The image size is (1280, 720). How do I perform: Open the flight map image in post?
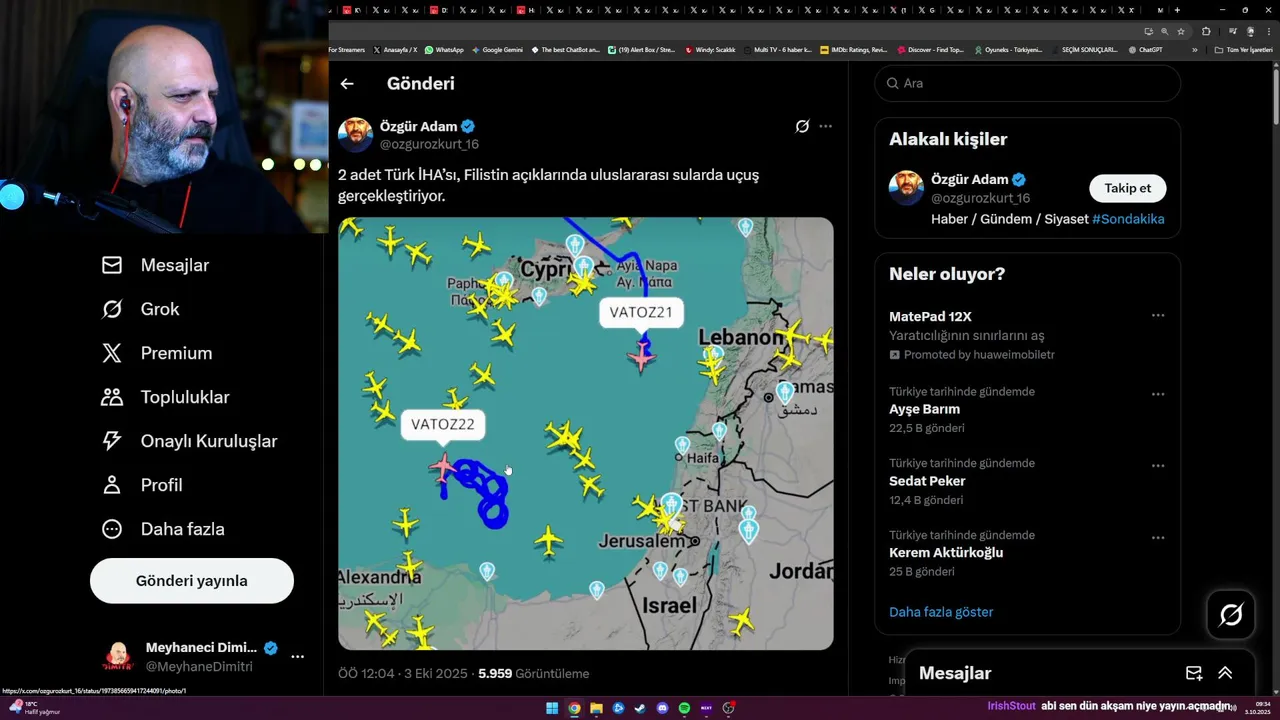click(585, 433)
